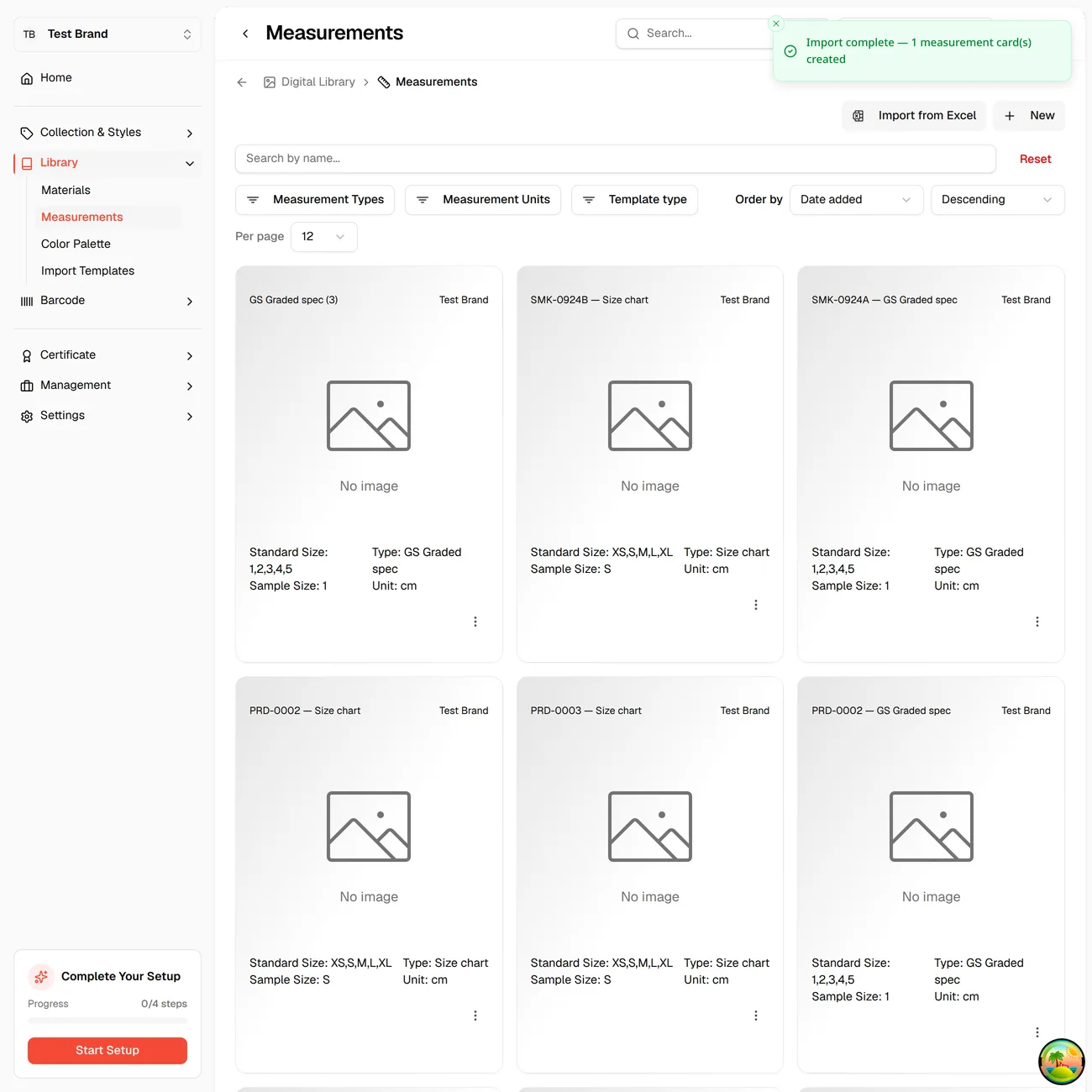
Task: Open the Measurement Units filter
Action: point(483,200)
